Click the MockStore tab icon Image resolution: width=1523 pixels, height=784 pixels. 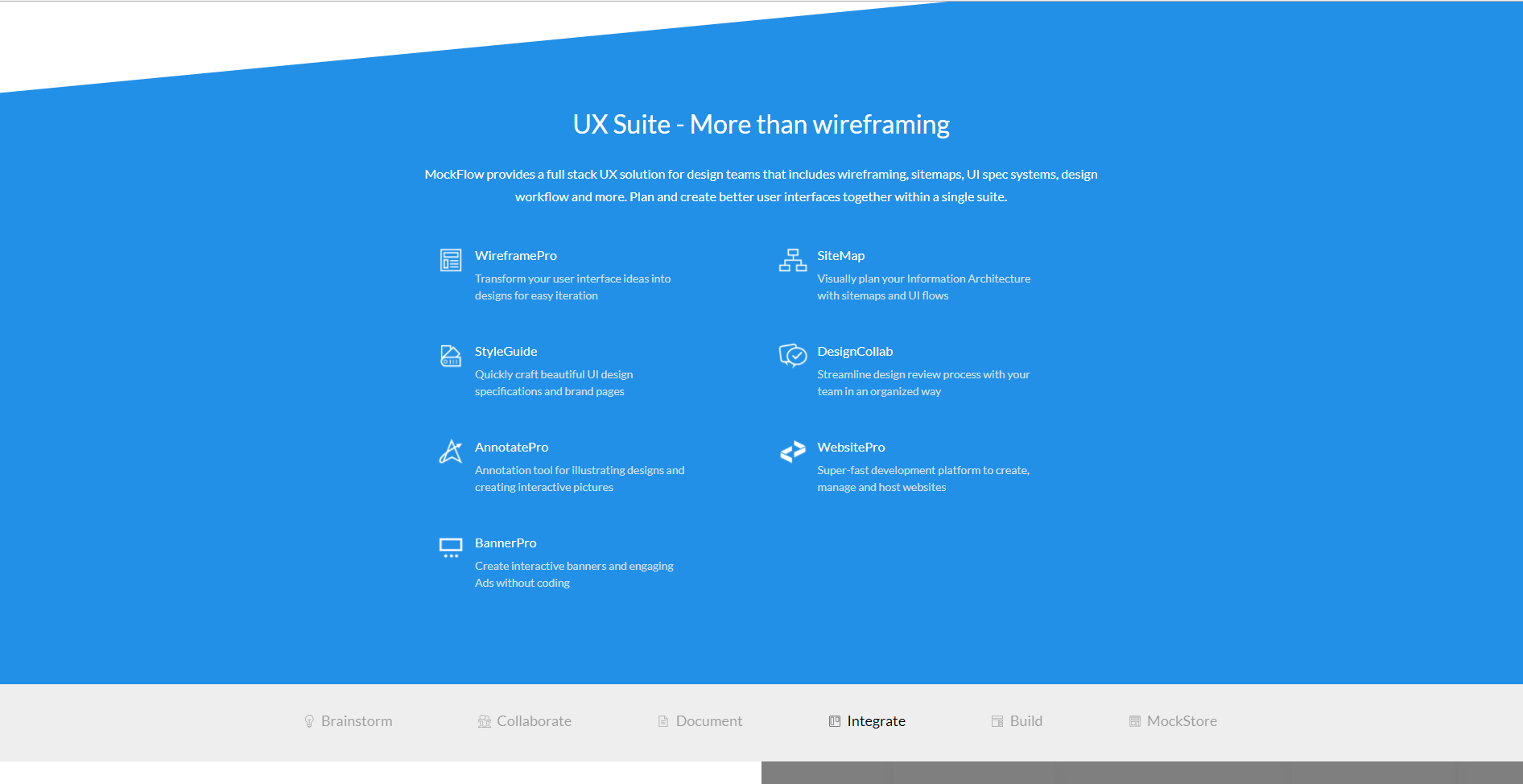point(1135,721)
